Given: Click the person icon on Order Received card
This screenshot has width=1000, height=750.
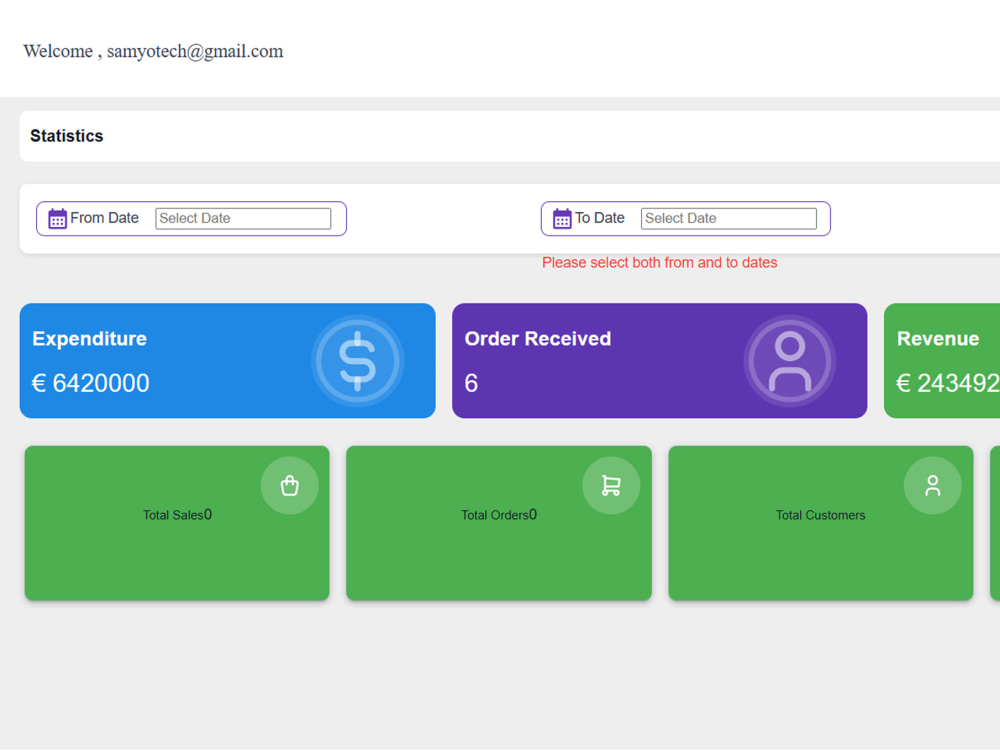Looking at the screenshot, I should pyautogui.click(x=790, y=361).
